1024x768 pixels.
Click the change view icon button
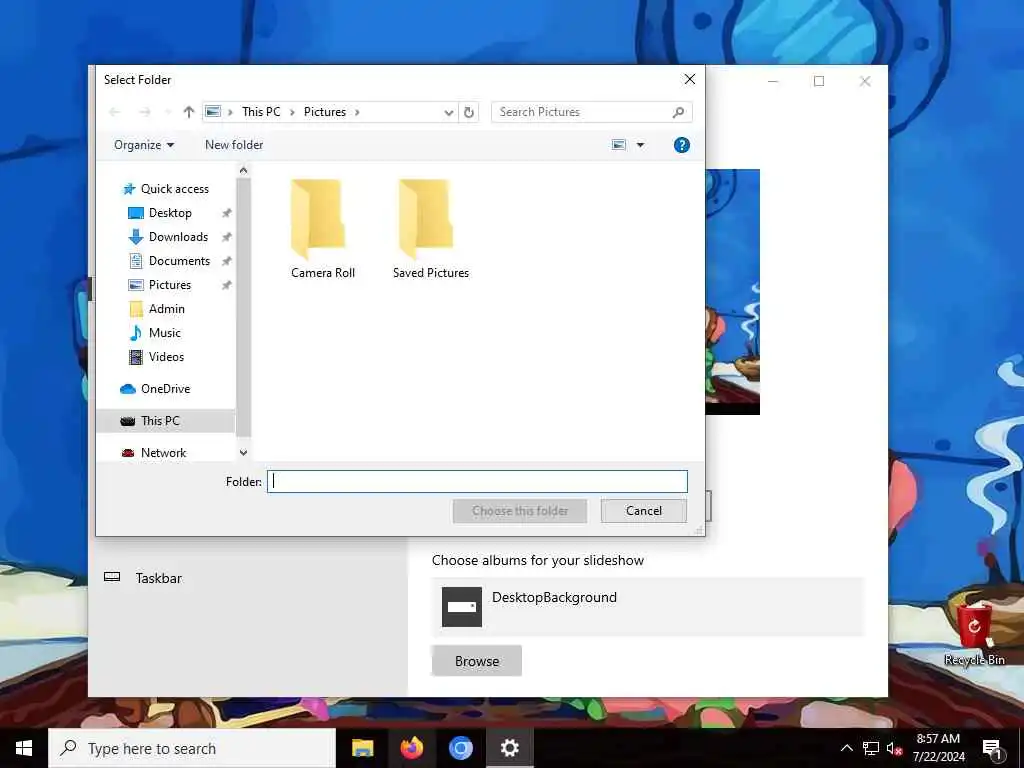click(619, 145)
